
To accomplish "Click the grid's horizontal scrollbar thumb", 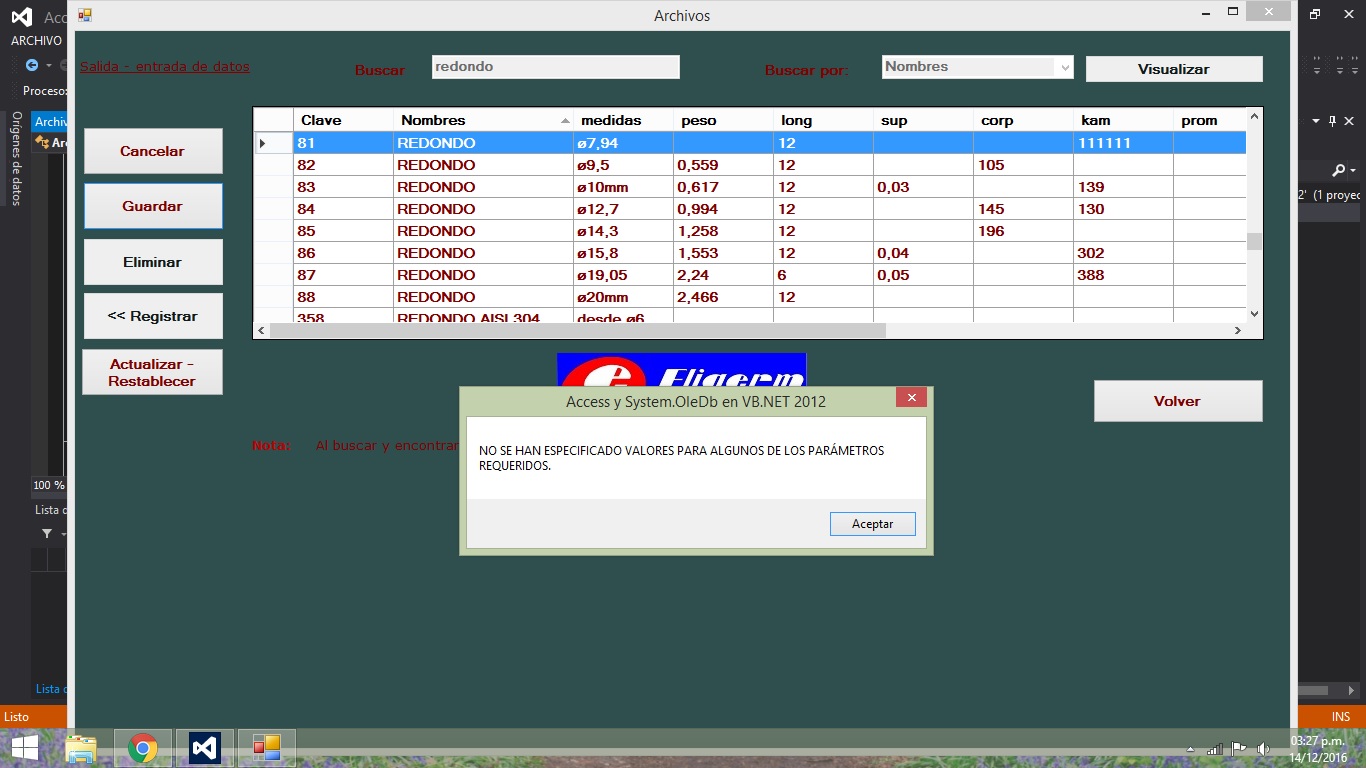I will click(x=577, y=330).
